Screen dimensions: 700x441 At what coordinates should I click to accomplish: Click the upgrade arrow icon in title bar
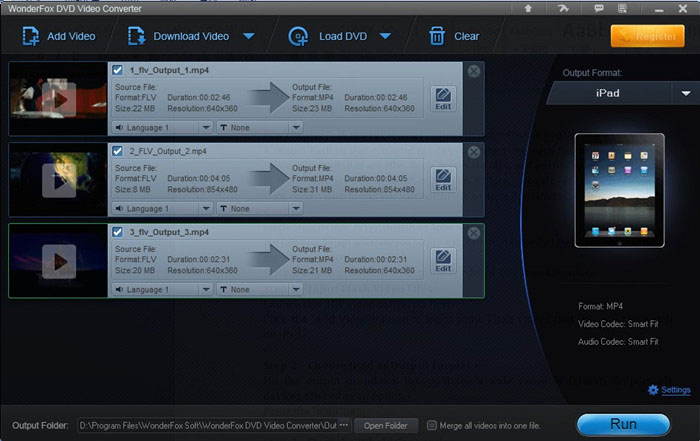528,8
